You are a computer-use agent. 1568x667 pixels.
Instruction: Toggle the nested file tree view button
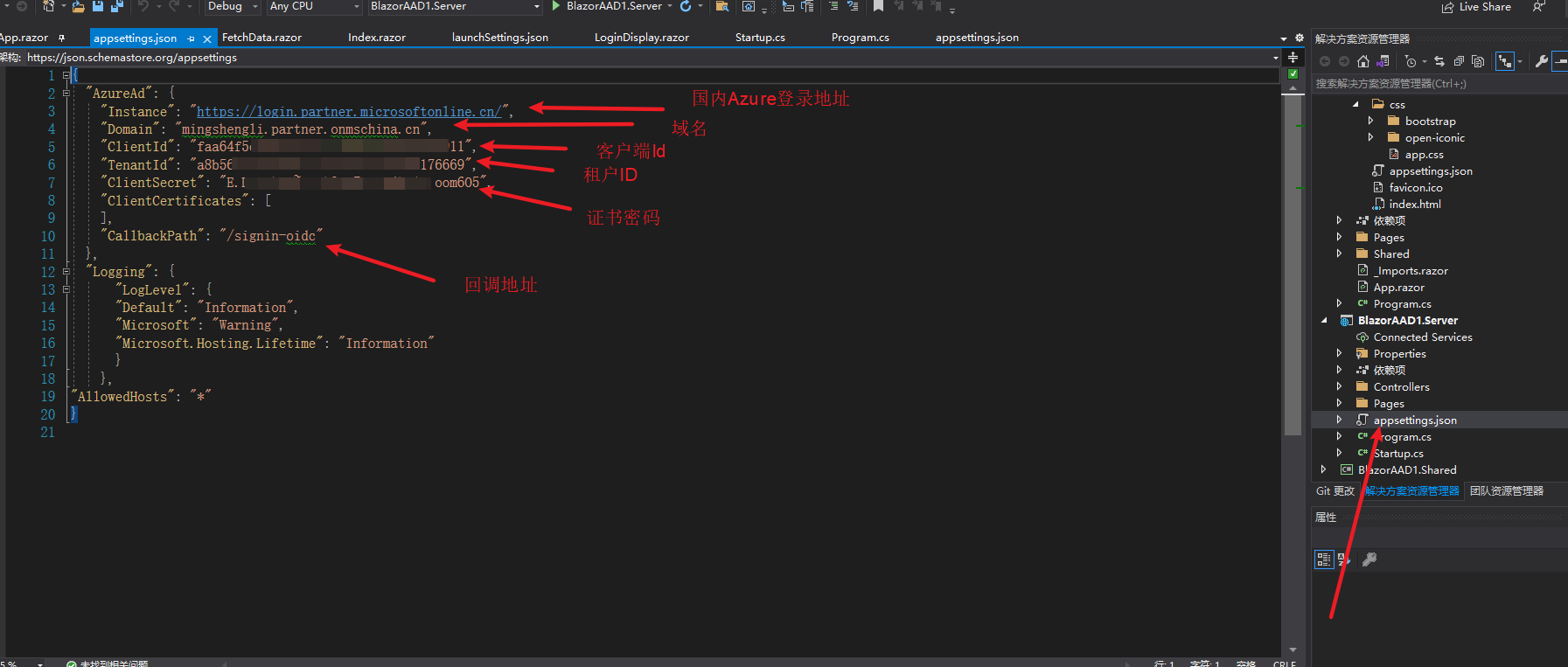(x=1504, y=61)
